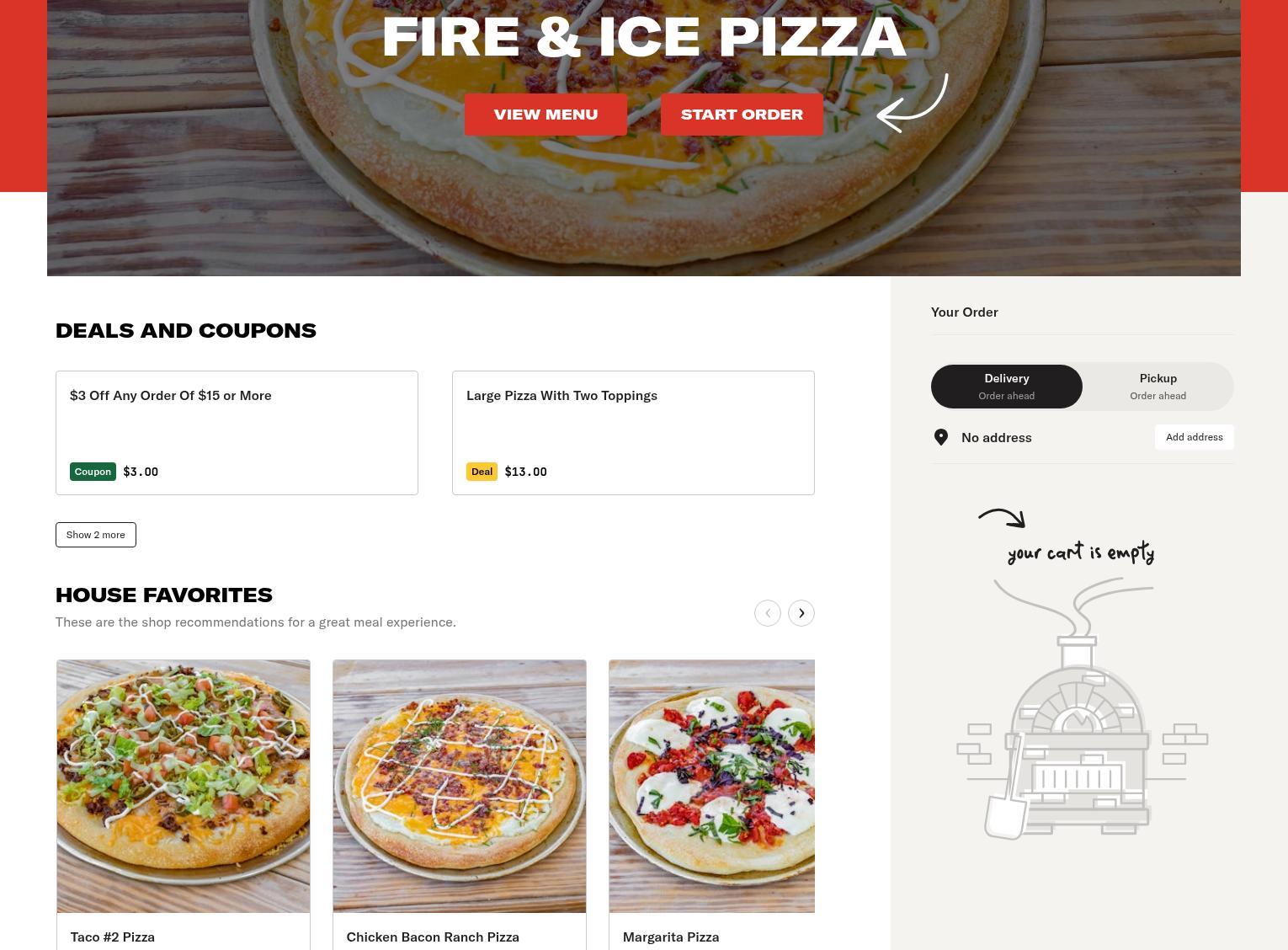Image resolution: width=1288 pixels, height=950 pixels.
Task: Click the Start Order button
Action: pos(742,115)
